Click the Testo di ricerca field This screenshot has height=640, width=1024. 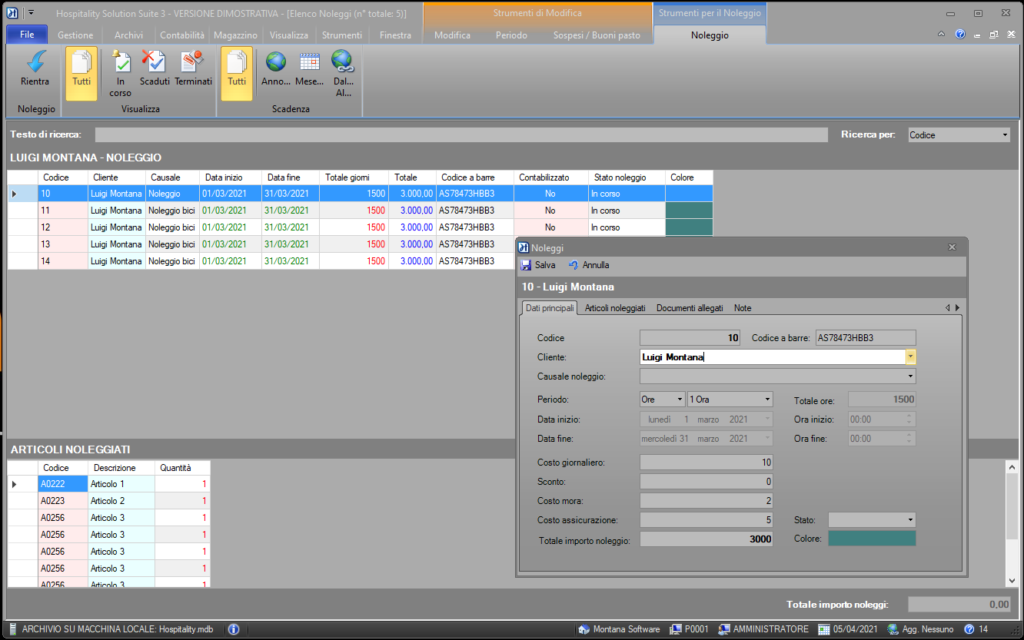point(461,135)
